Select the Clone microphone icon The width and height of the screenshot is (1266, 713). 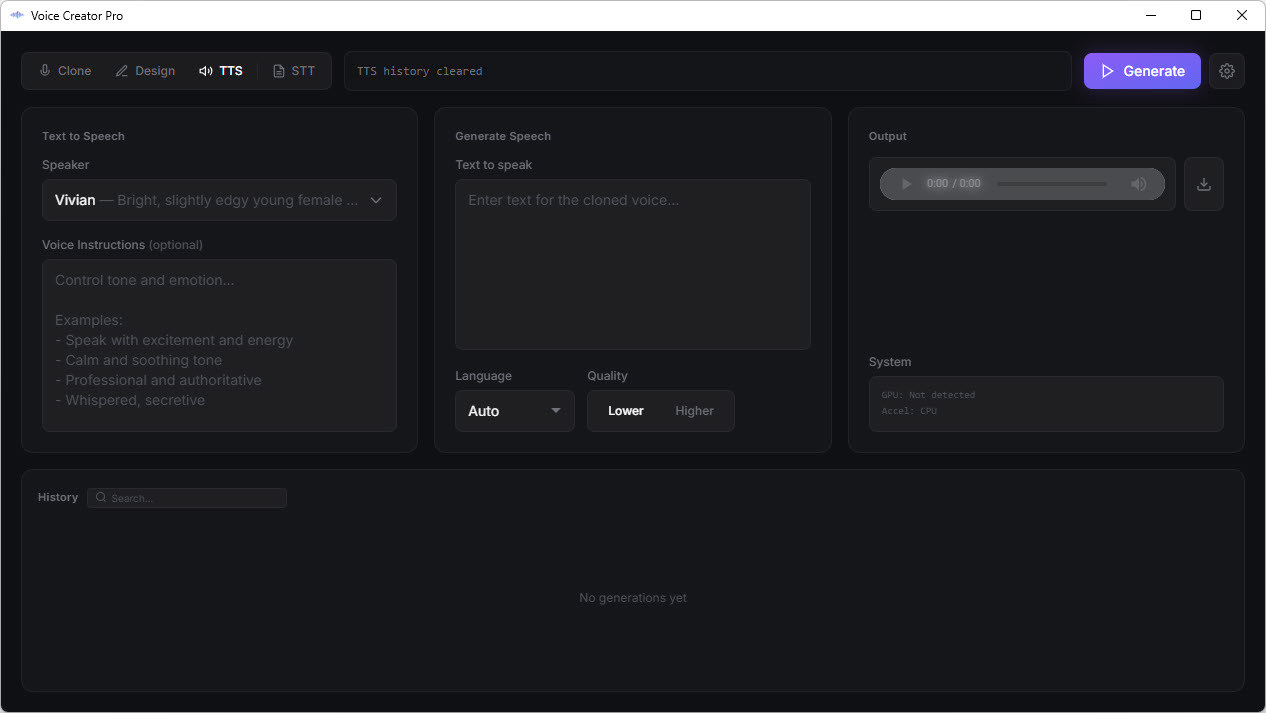(44, 70)
